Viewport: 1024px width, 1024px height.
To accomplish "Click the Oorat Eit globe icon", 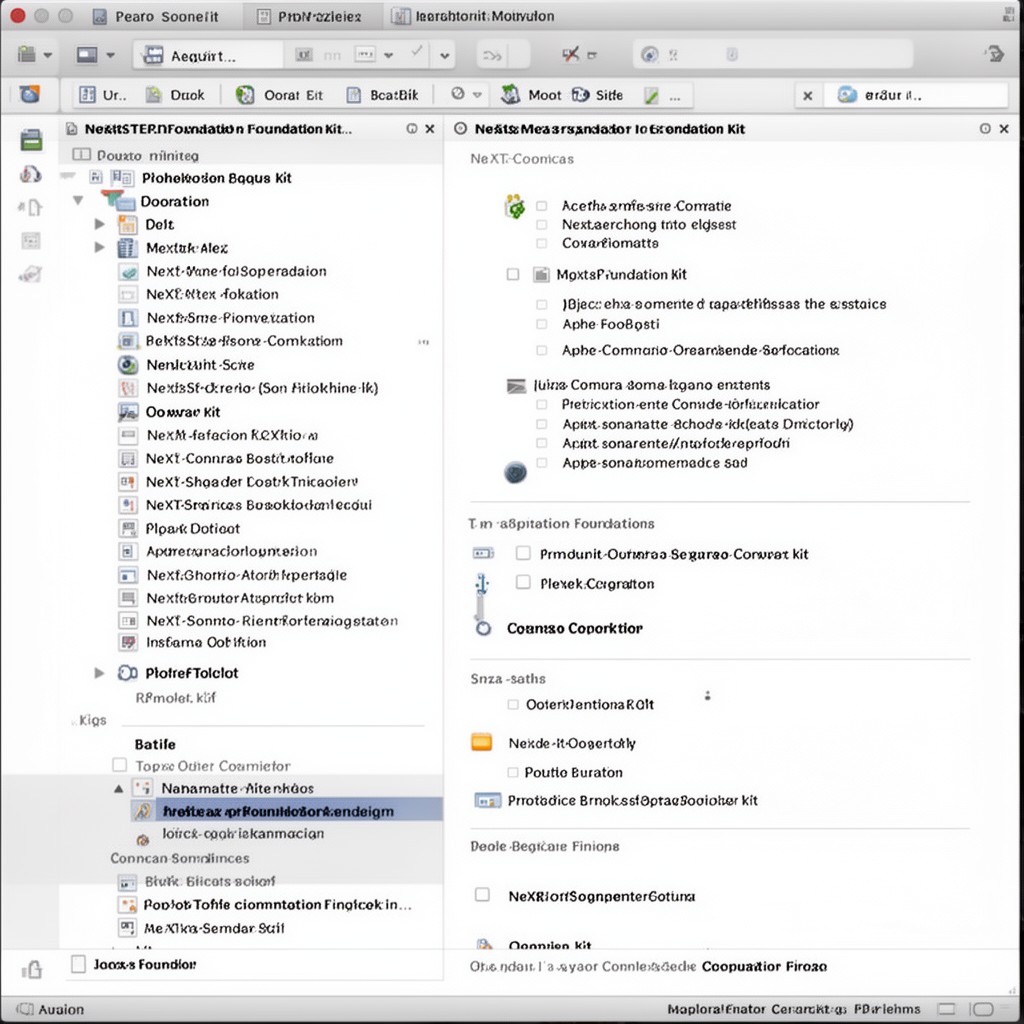I will [245, 95].
